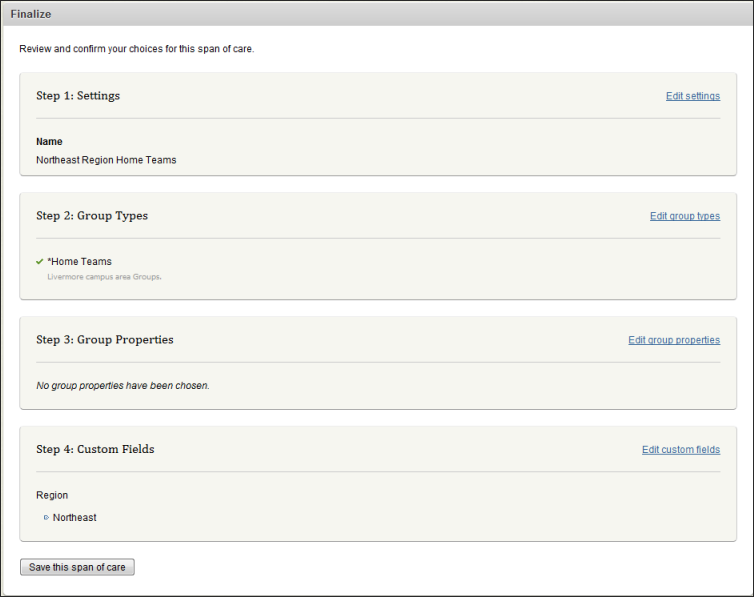
Task: Click the Northeast Region Home Teams name value
Action: tap(106, 160)
